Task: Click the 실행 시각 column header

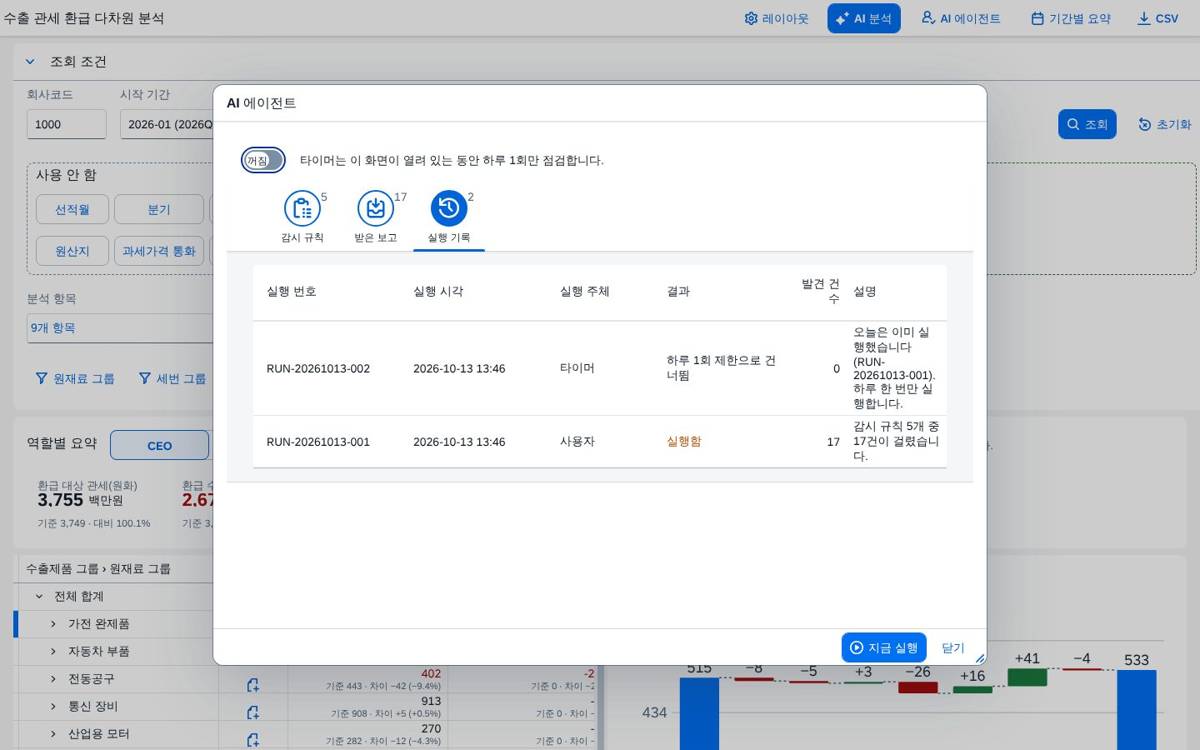Action: click(438, 291)
